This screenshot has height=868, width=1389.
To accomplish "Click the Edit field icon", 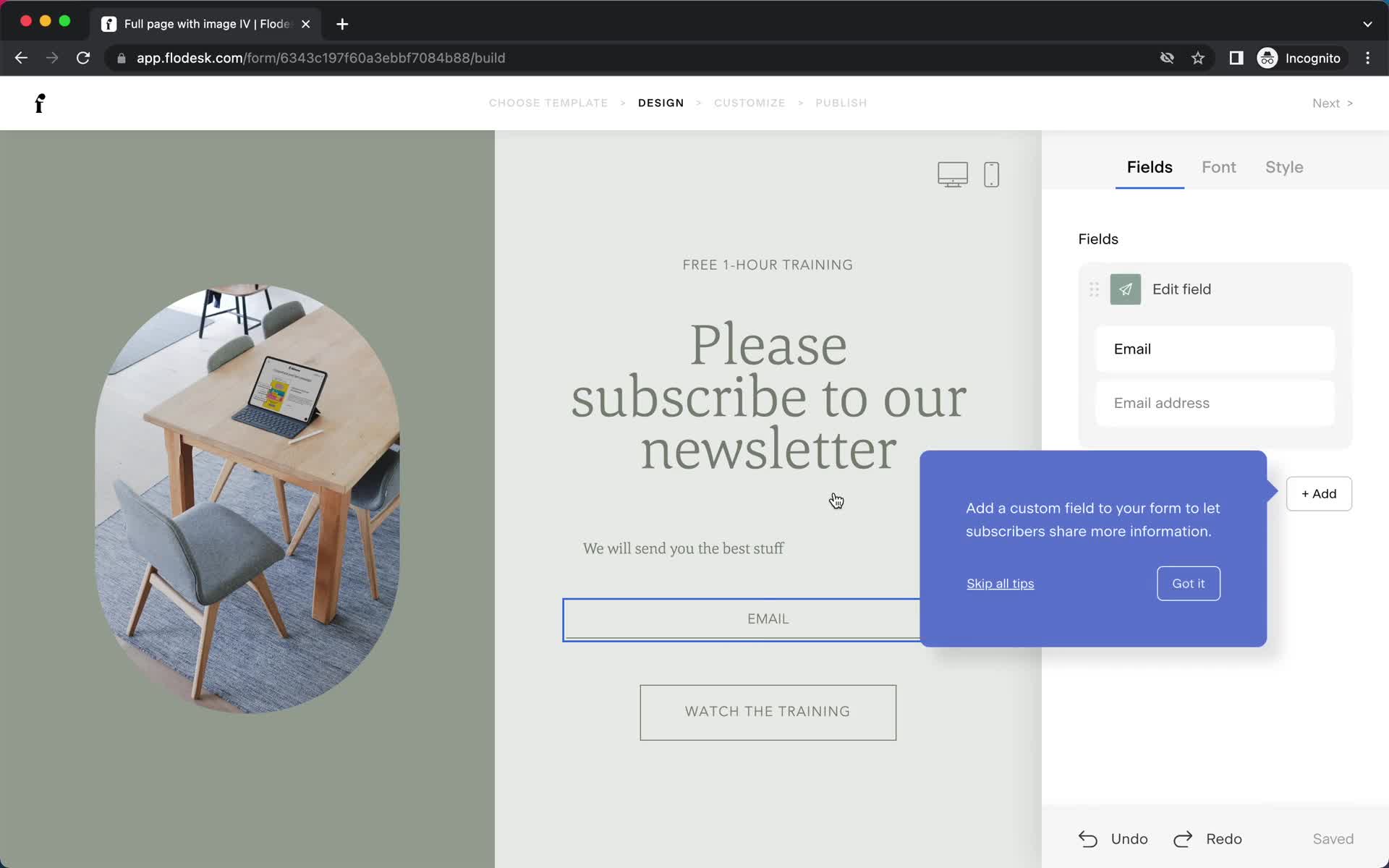I will [x=1125, y=289].
